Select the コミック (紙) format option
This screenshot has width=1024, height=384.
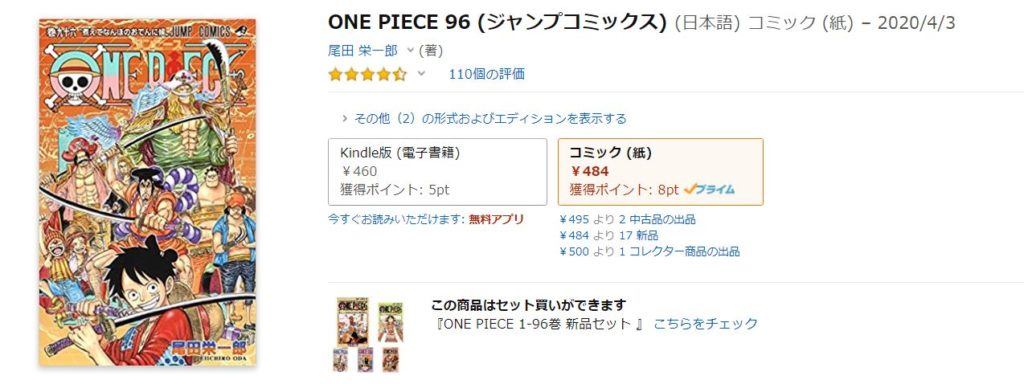pos(660,172)
